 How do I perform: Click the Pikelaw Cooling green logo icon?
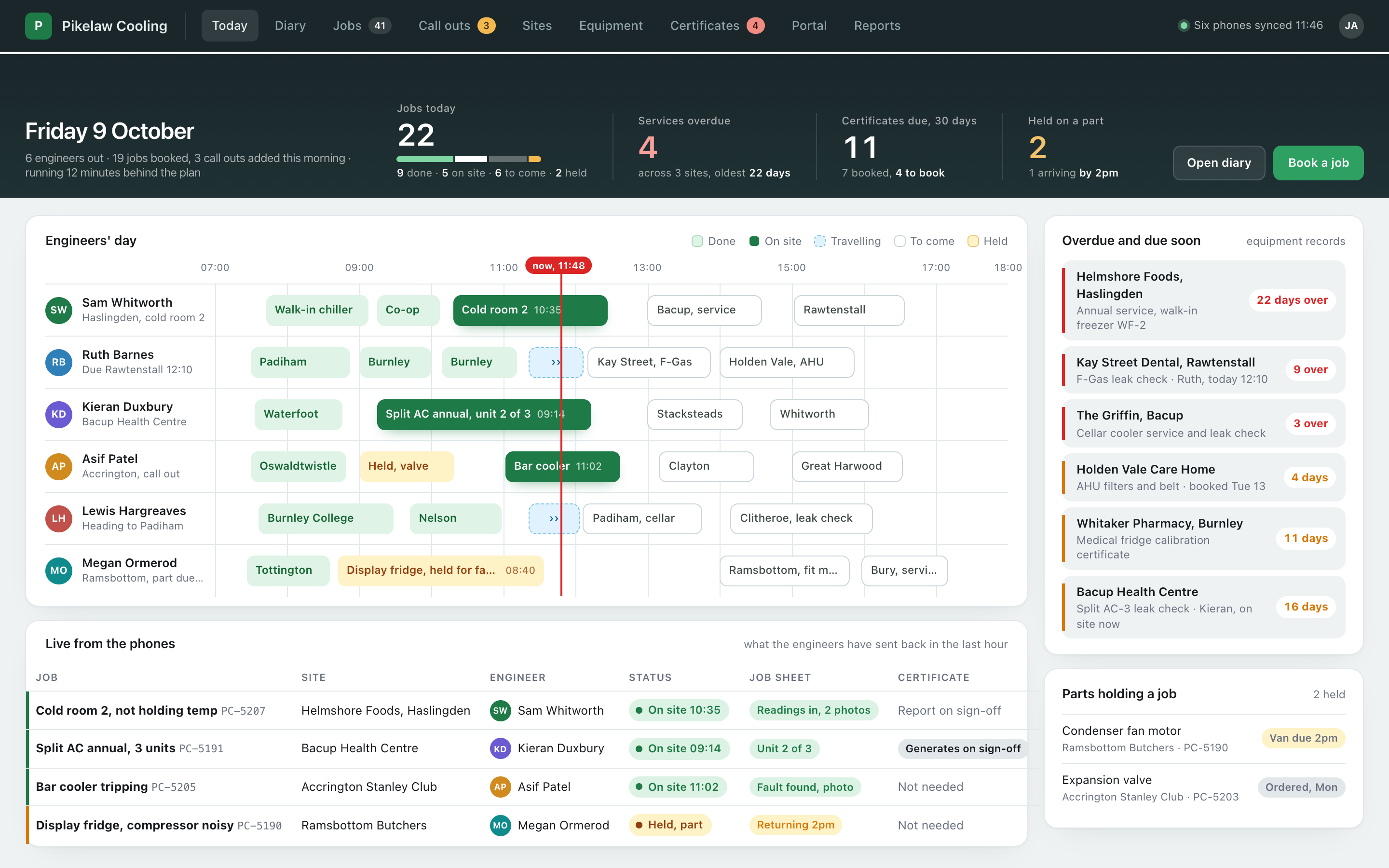coord(39,26)
